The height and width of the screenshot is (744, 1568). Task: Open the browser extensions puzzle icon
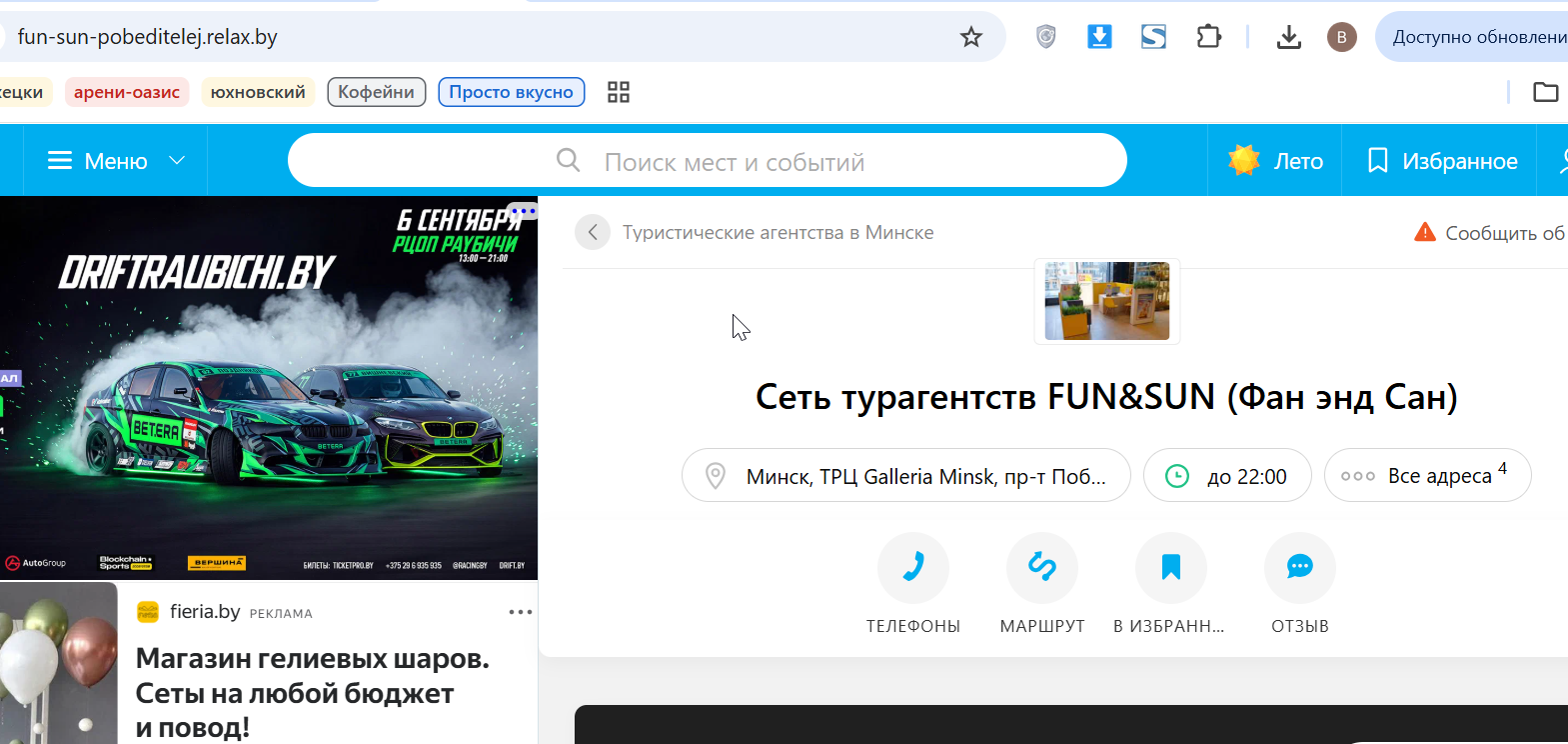tap(1208, 37)
